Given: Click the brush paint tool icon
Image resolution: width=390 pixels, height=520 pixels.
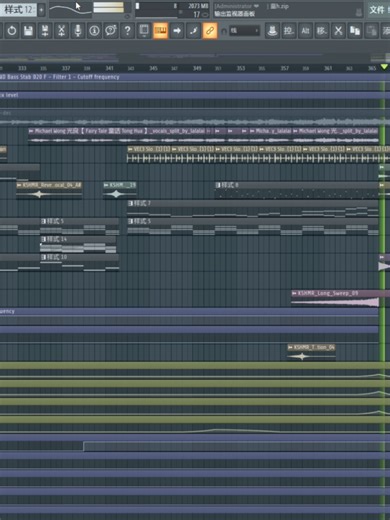Looking at the screenshot, I should (x=193, y=31).
